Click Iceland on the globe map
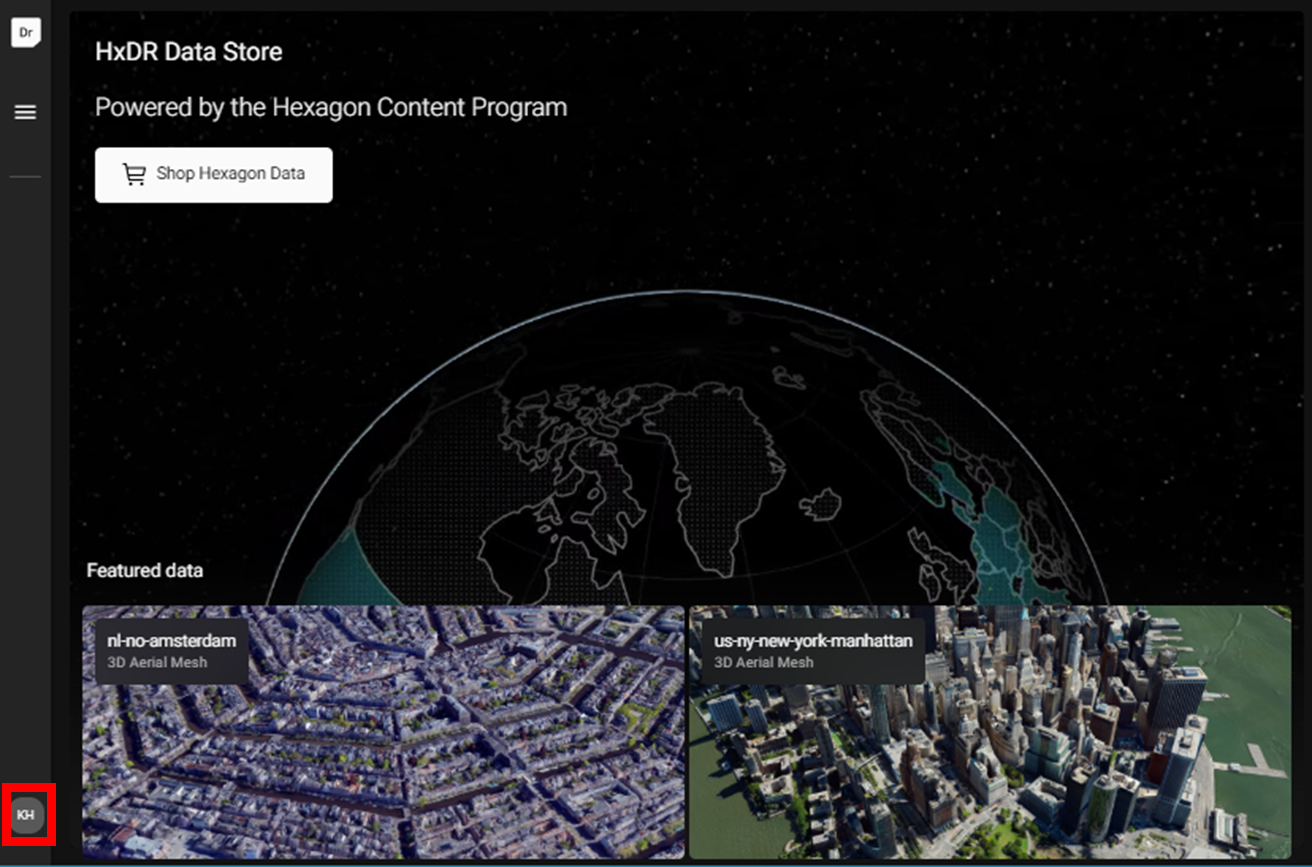Viewport: 1312px width, 867px height. coord(820,505)
